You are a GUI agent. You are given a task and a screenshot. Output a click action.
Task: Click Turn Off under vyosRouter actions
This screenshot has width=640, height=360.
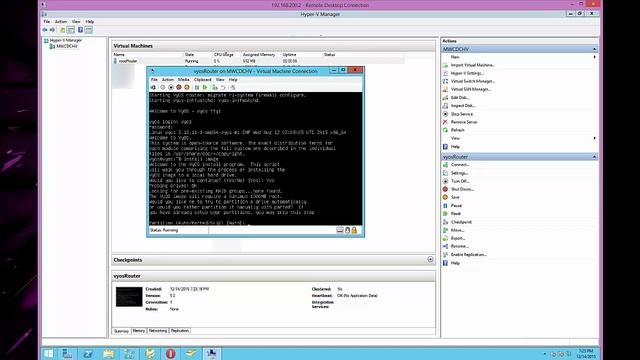[460, 181]
